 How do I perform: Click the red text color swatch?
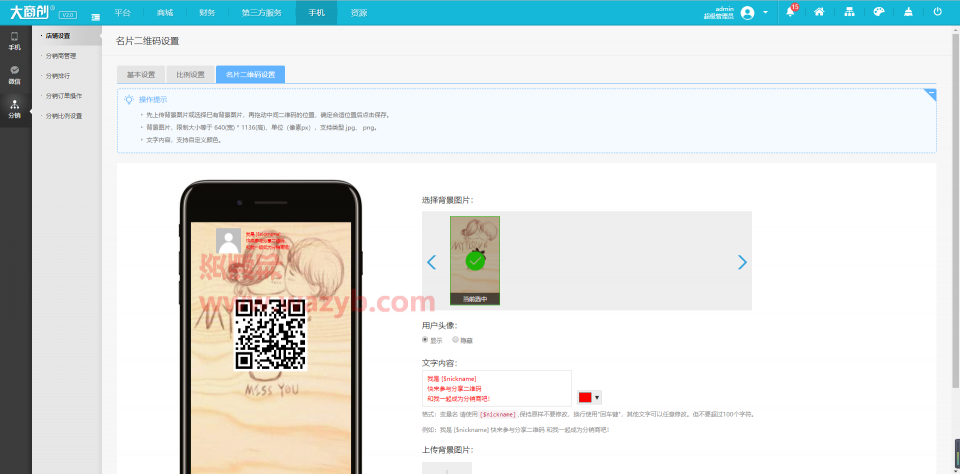click(x=585, y=397)
